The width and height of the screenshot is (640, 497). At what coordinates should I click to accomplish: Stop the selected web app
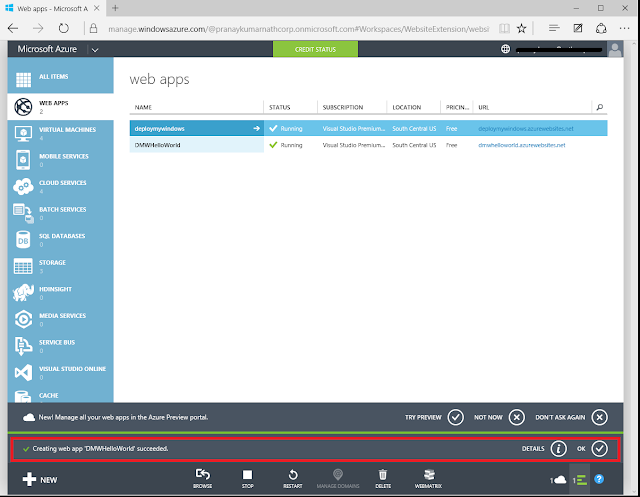click(x=247, y=478)
